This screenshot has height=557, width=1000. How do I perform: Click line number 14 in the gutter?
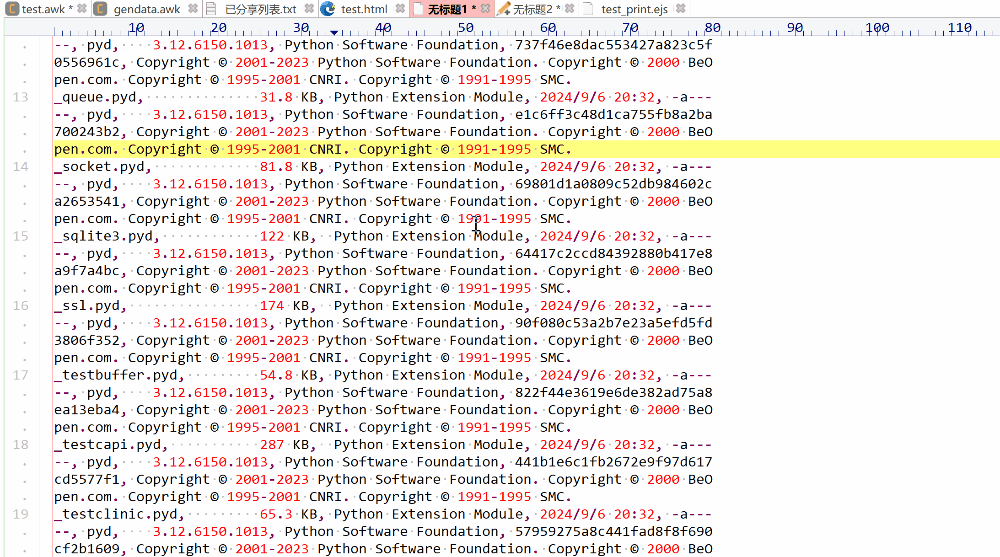point(20,167)
